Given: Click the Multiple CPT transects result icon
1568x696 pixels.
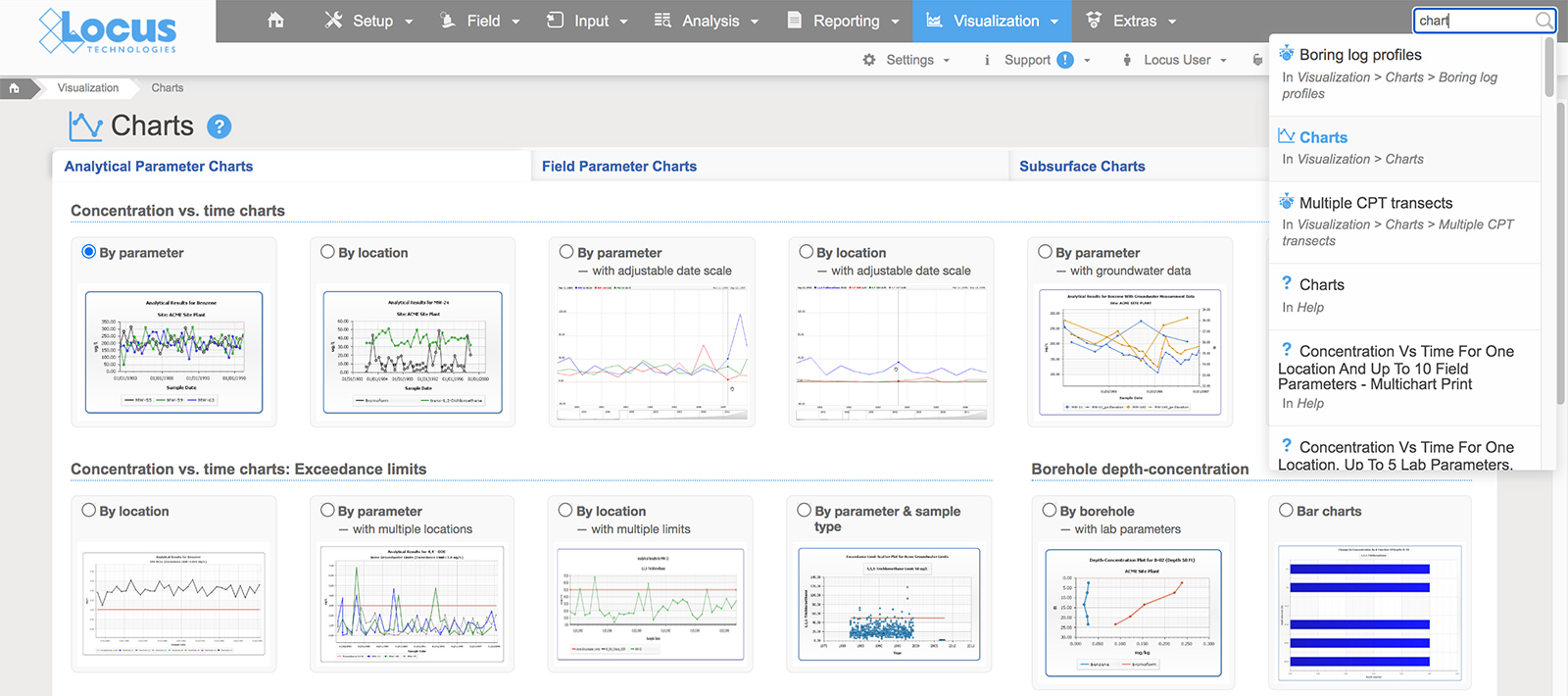Looking at the screenshot, I should click(x=1287, y=202).
